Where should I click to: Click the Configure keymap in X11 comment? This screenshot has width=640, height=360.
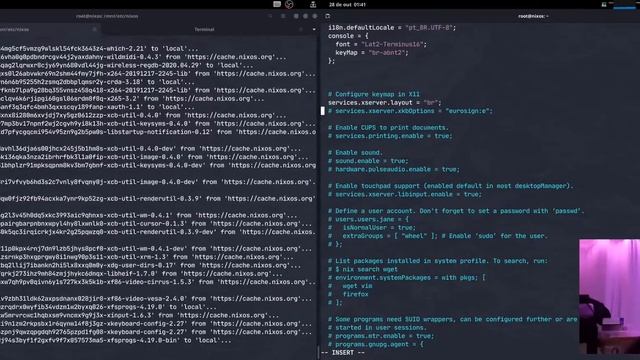[373, 94]
